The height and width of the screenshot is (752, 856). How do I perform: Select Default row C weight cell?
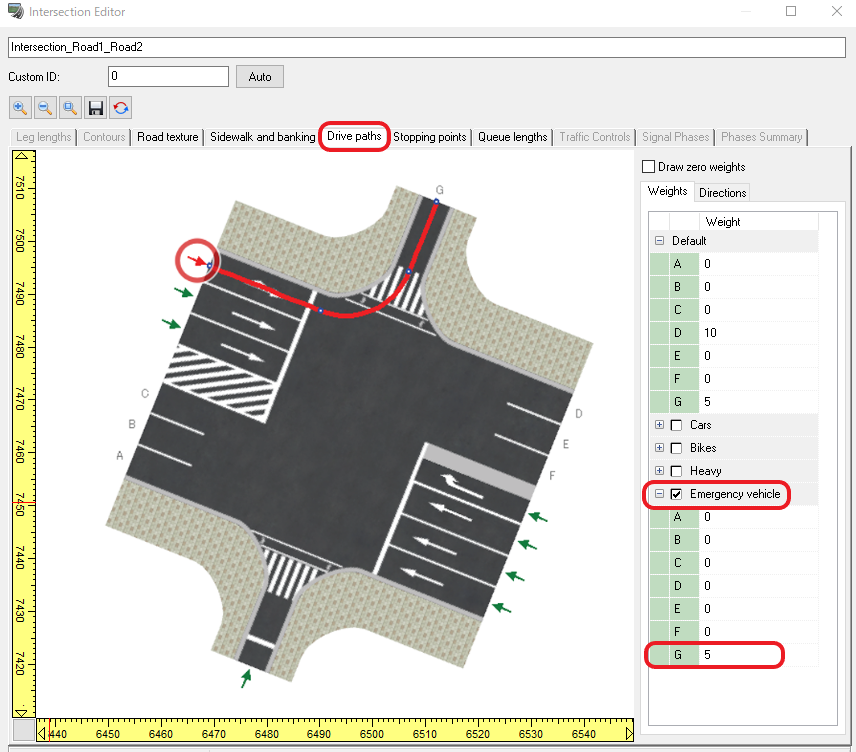[x=758, y=310]
